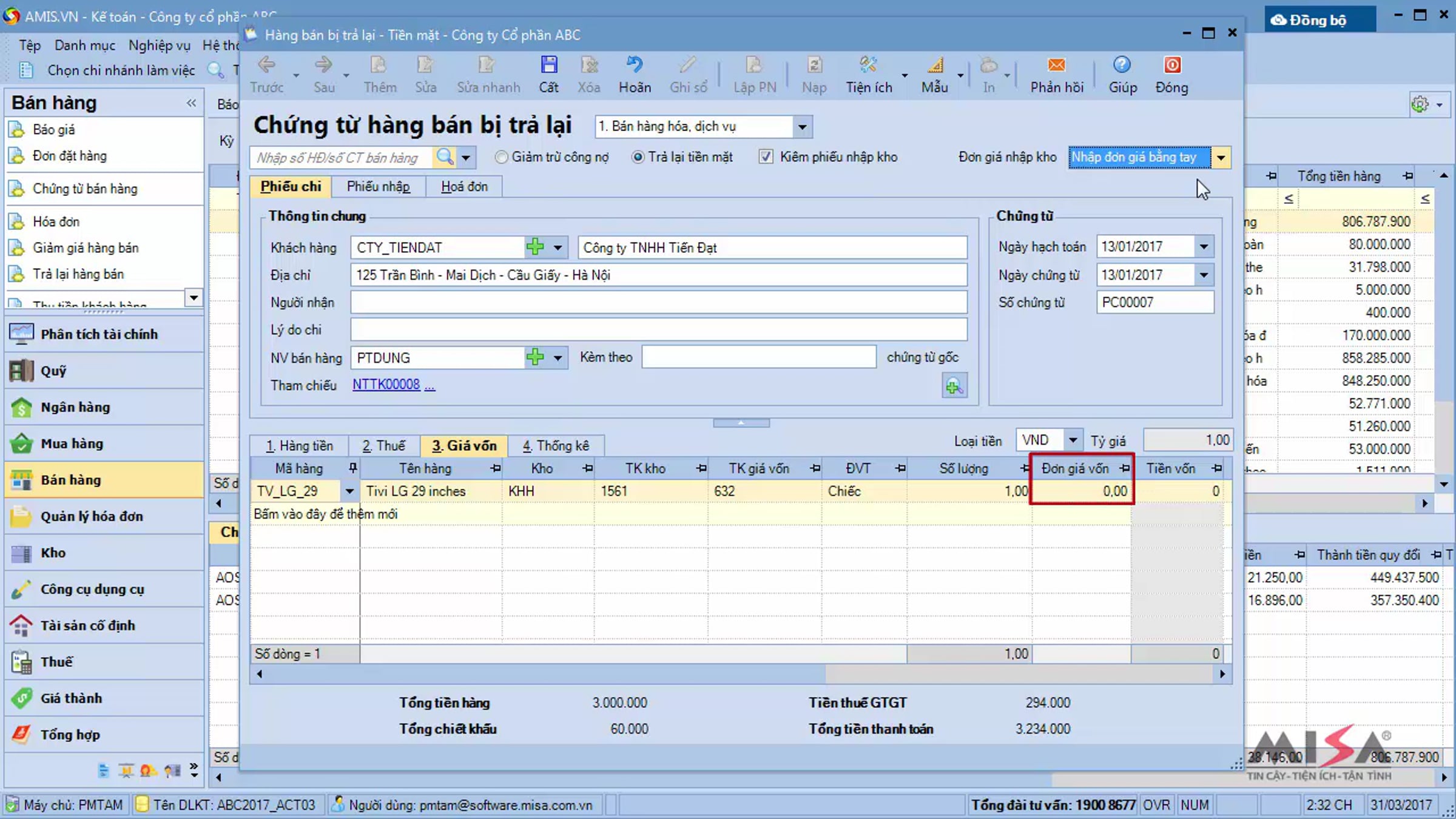Switch to the Hoá đơn tab

click(x=464, y=186)
